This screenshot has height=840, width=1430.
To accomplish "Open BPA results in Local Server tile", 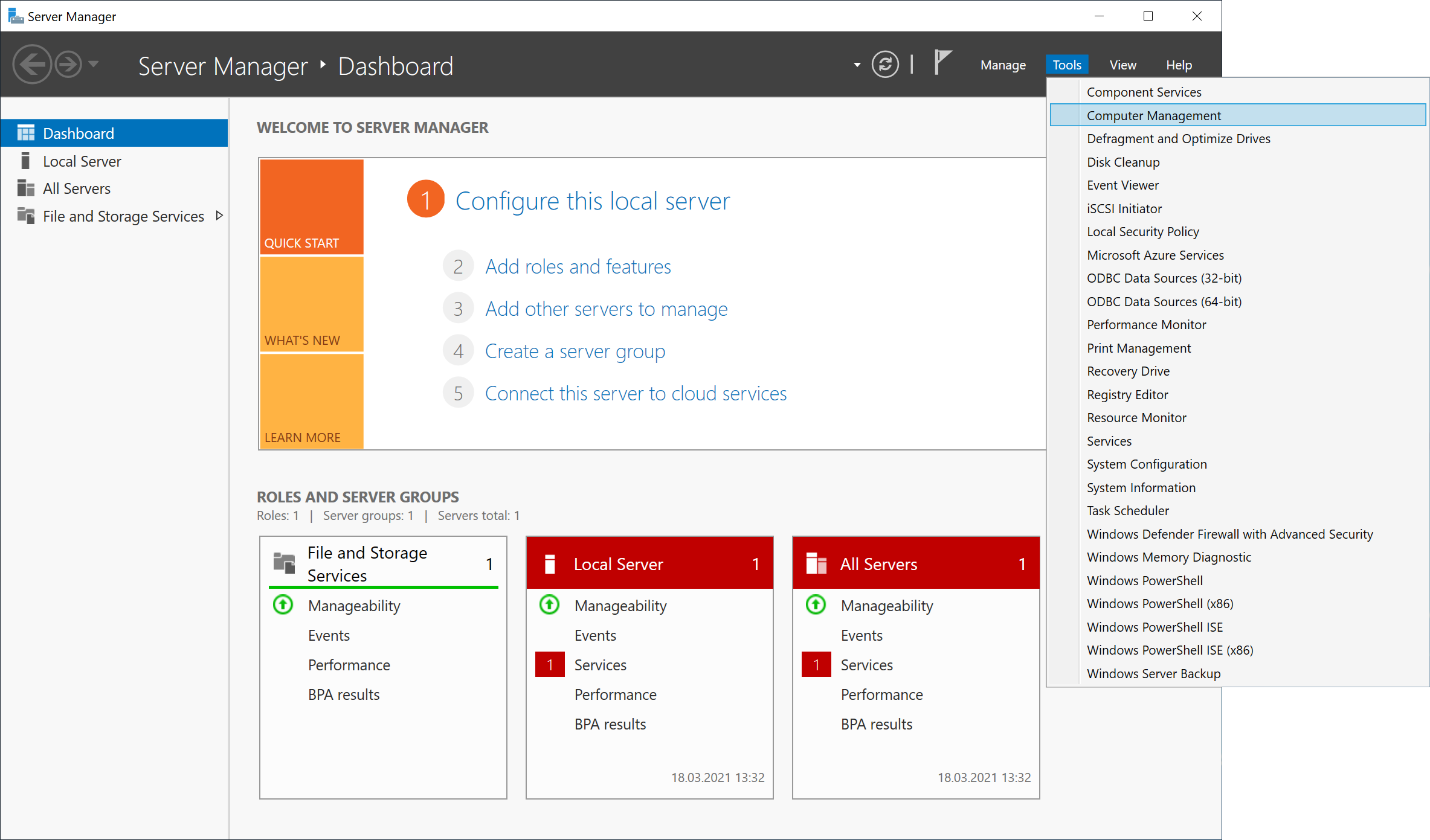I will [610, 724].
